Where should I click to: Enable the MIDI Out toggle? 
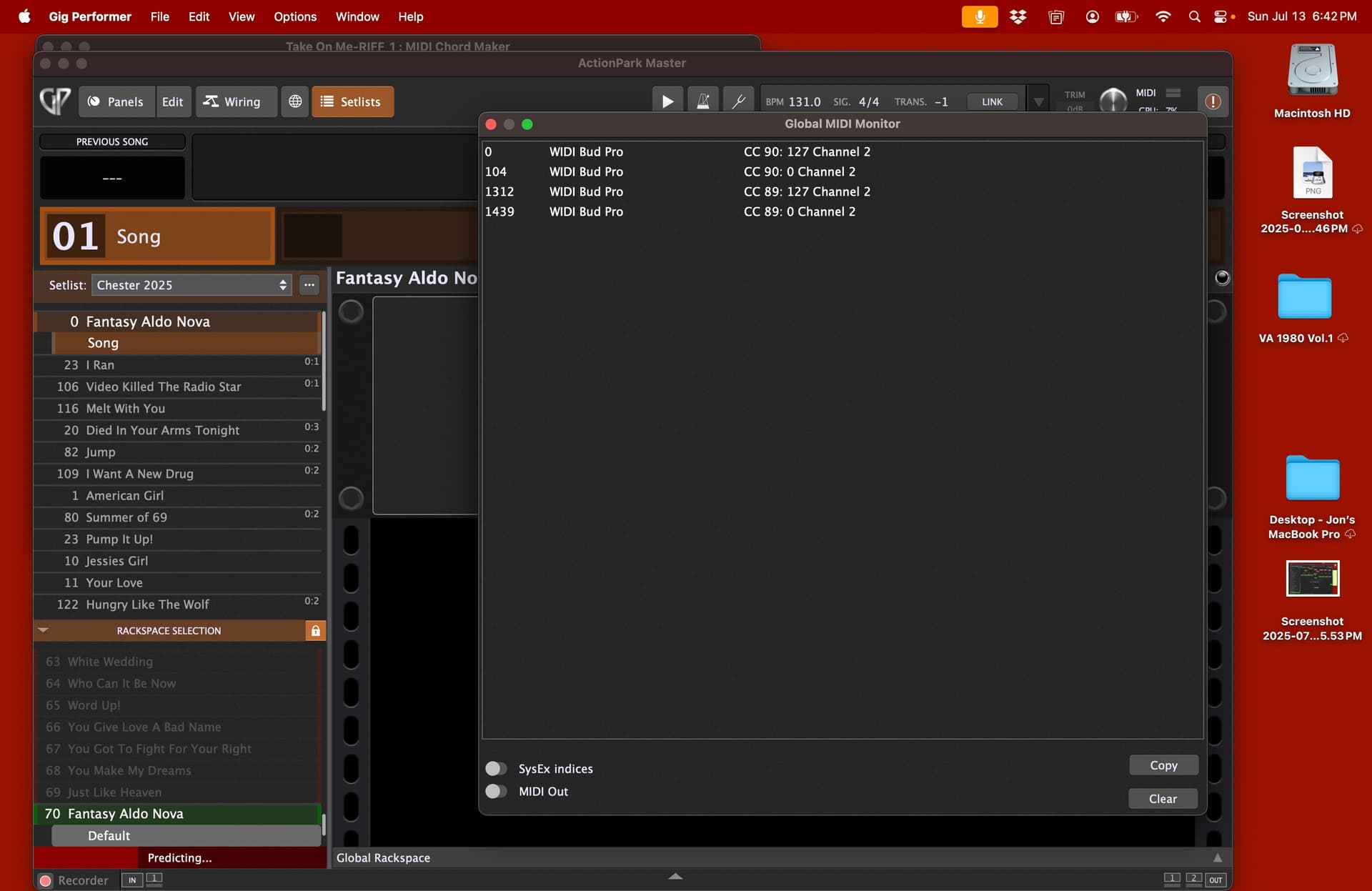pos(496,792)
